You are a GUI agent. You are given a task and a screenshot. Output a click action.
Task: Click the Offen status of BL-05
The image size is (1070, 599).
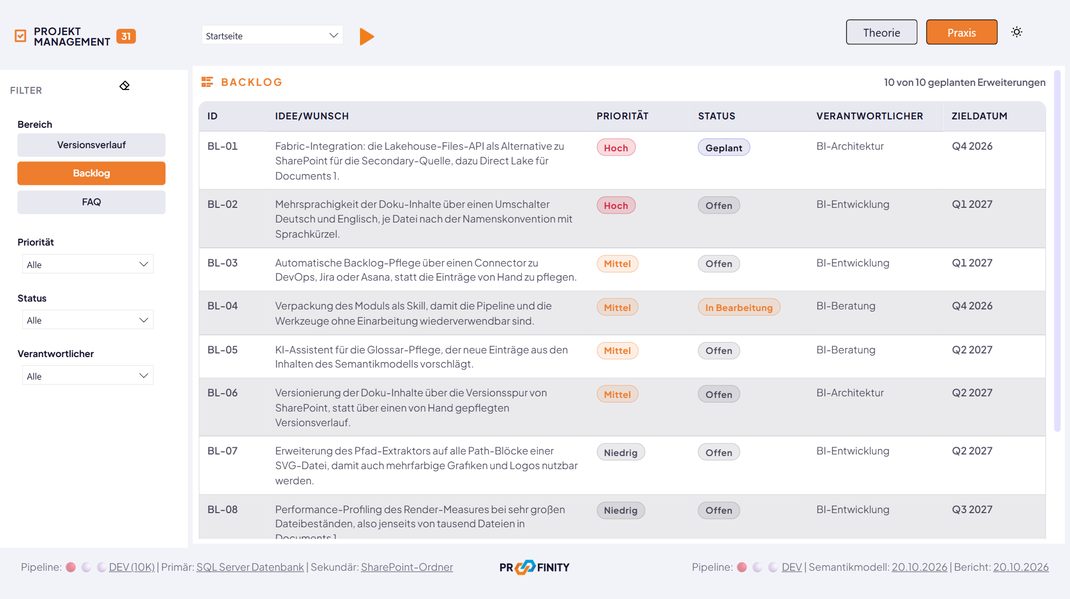[719, 351]
